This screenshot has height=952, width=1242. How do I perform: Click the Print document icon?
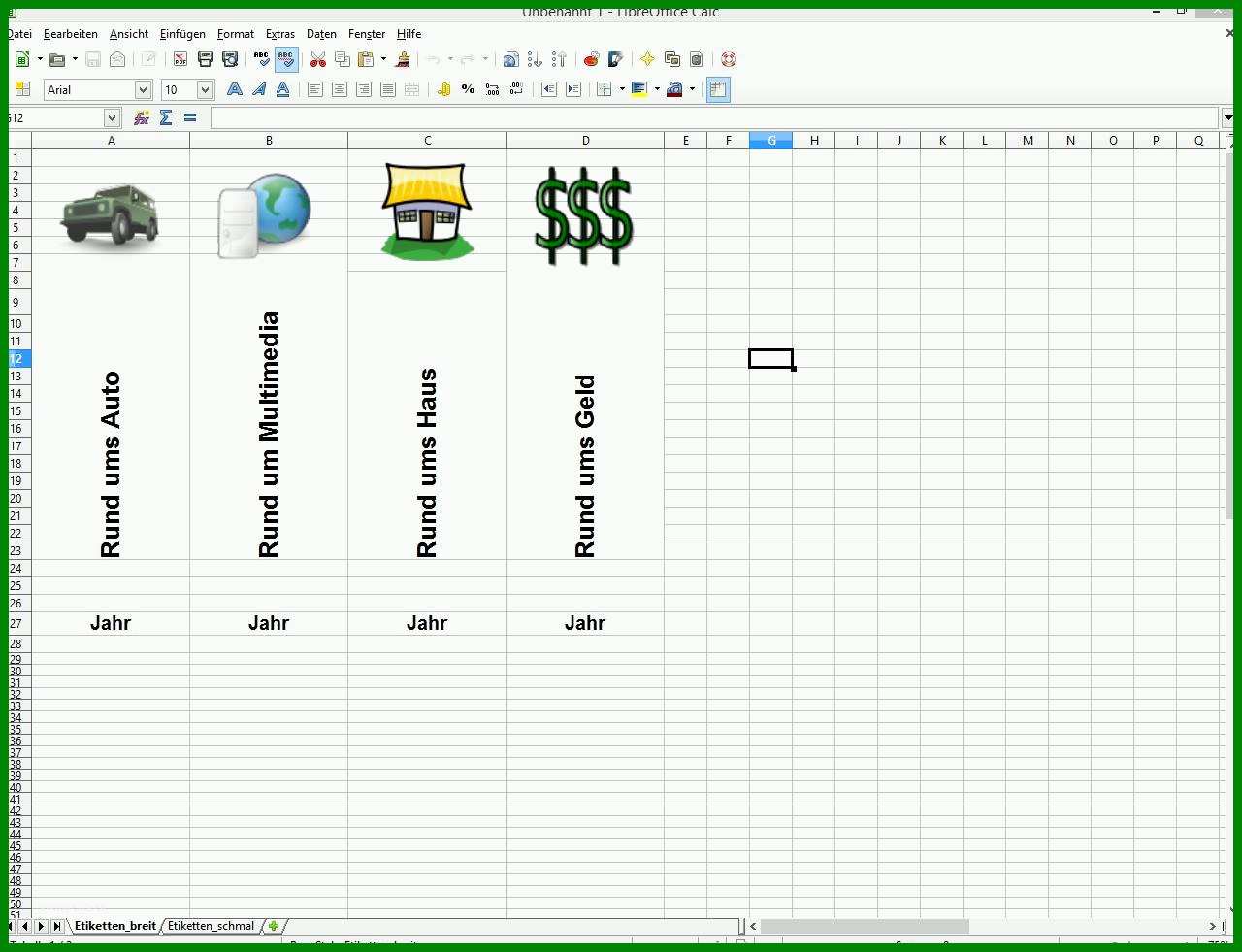tap(206, 59)
